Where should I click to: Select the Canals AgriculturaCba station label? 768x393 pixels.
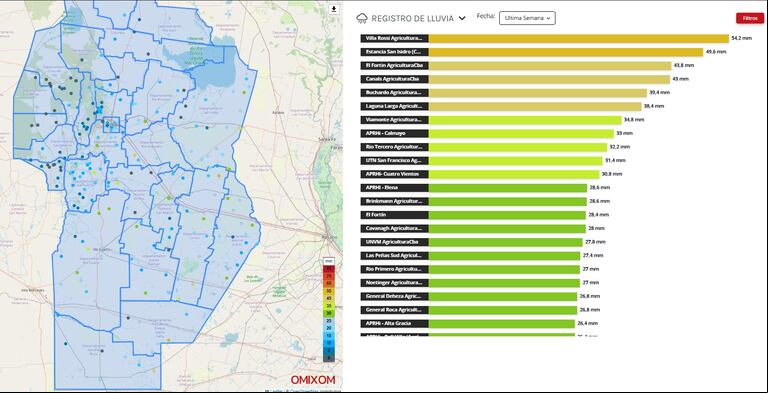395,79
